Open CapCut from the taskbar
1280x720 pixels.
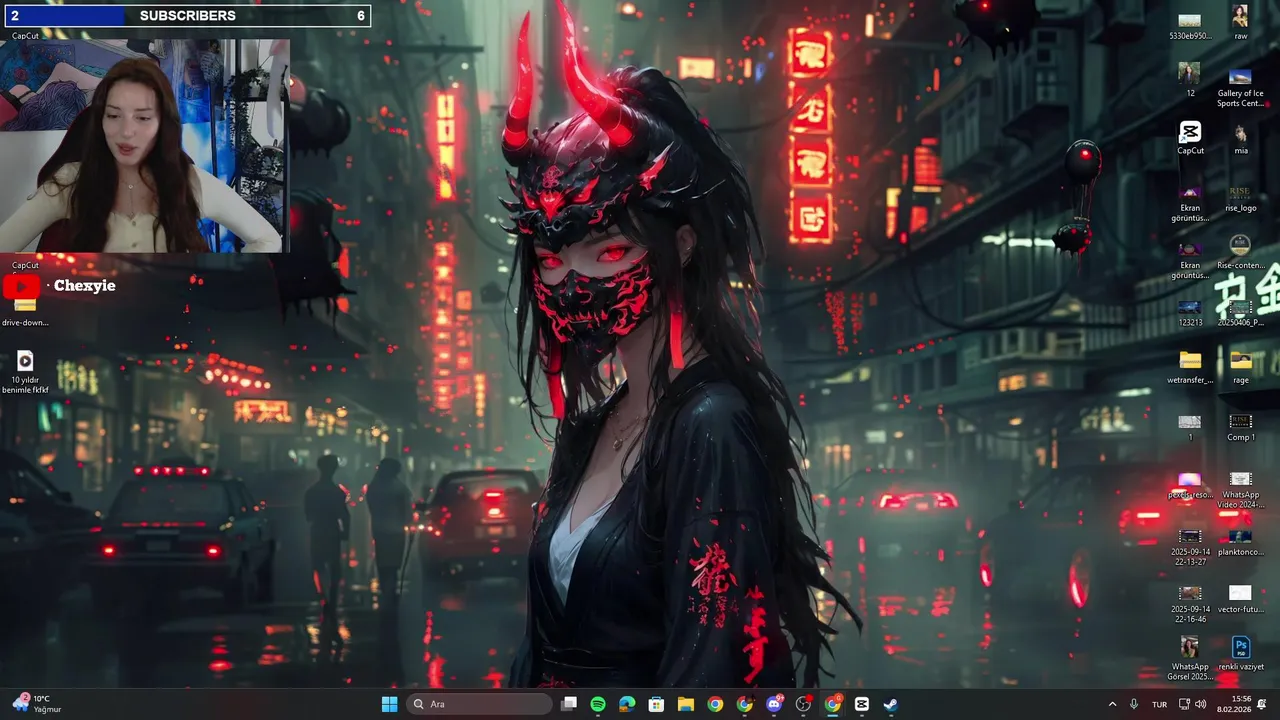tap(862, 704)
